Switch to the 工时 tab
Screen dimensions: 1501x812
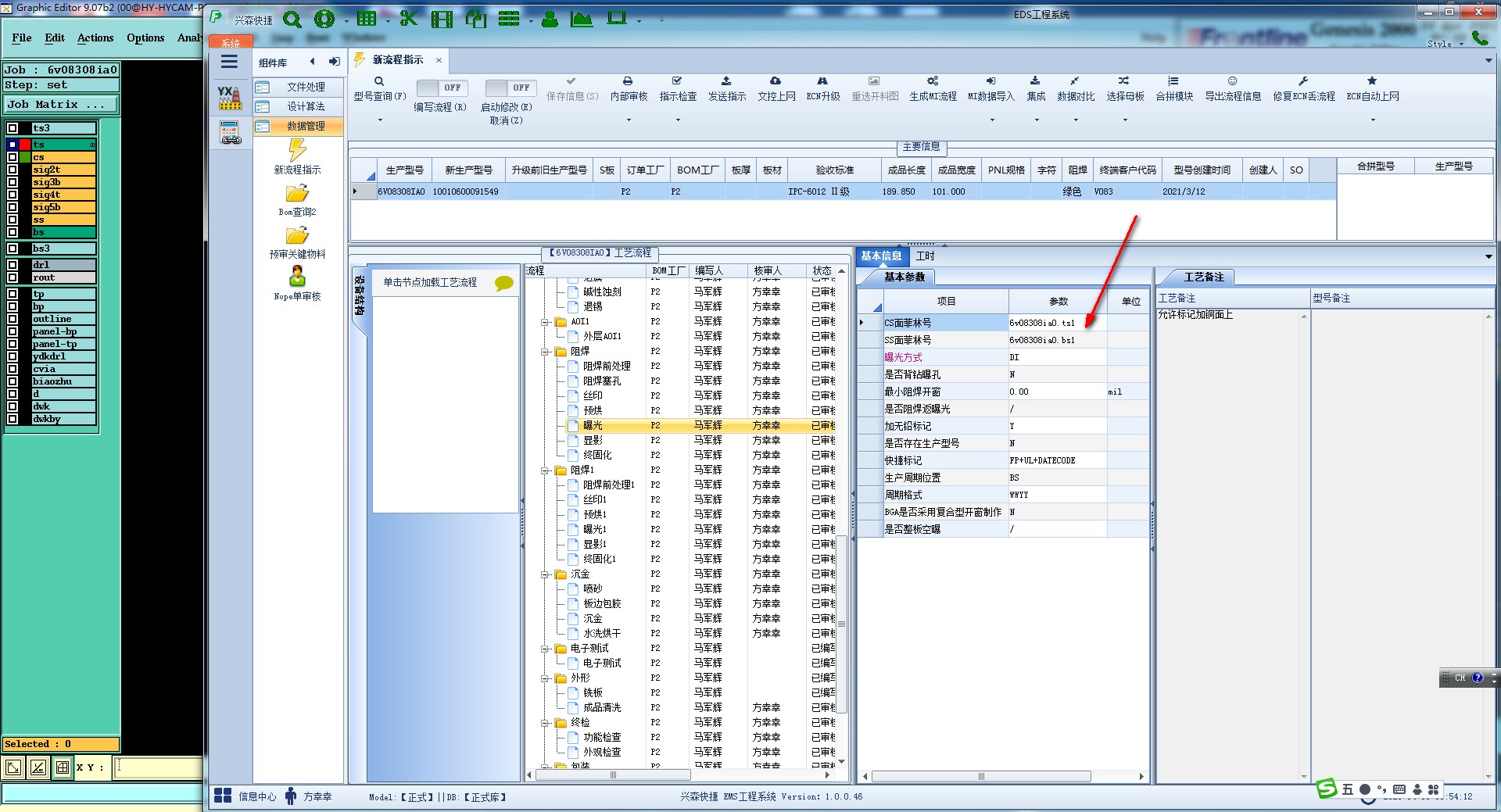(x=925, y=256)
